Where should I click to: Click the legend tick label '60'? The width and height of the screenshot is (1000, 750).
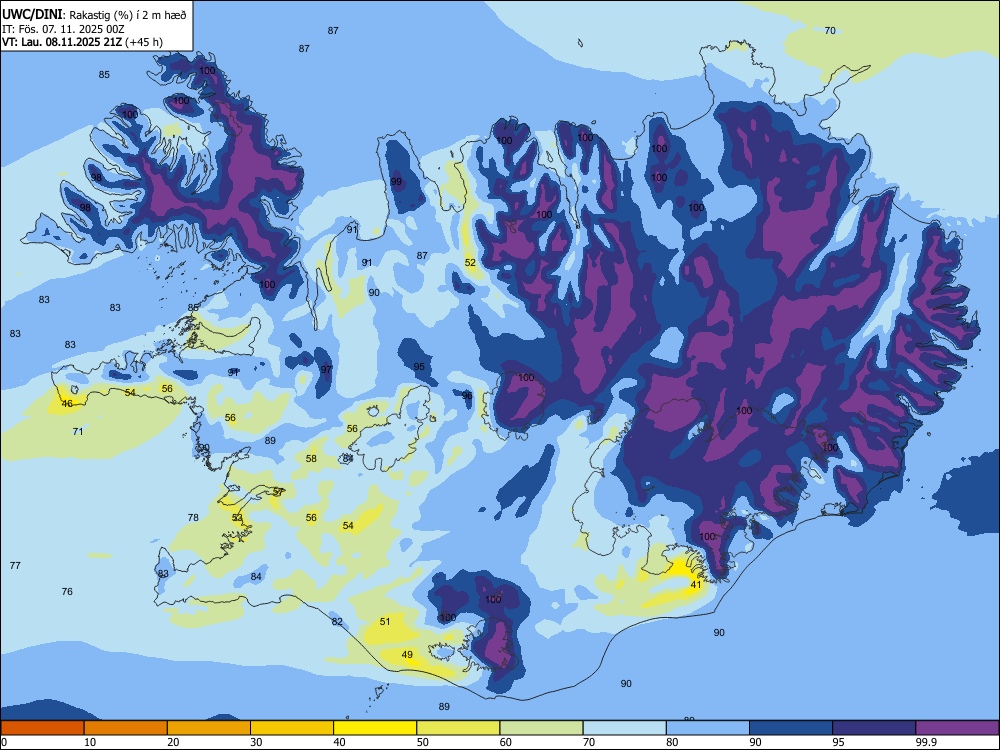506,742
